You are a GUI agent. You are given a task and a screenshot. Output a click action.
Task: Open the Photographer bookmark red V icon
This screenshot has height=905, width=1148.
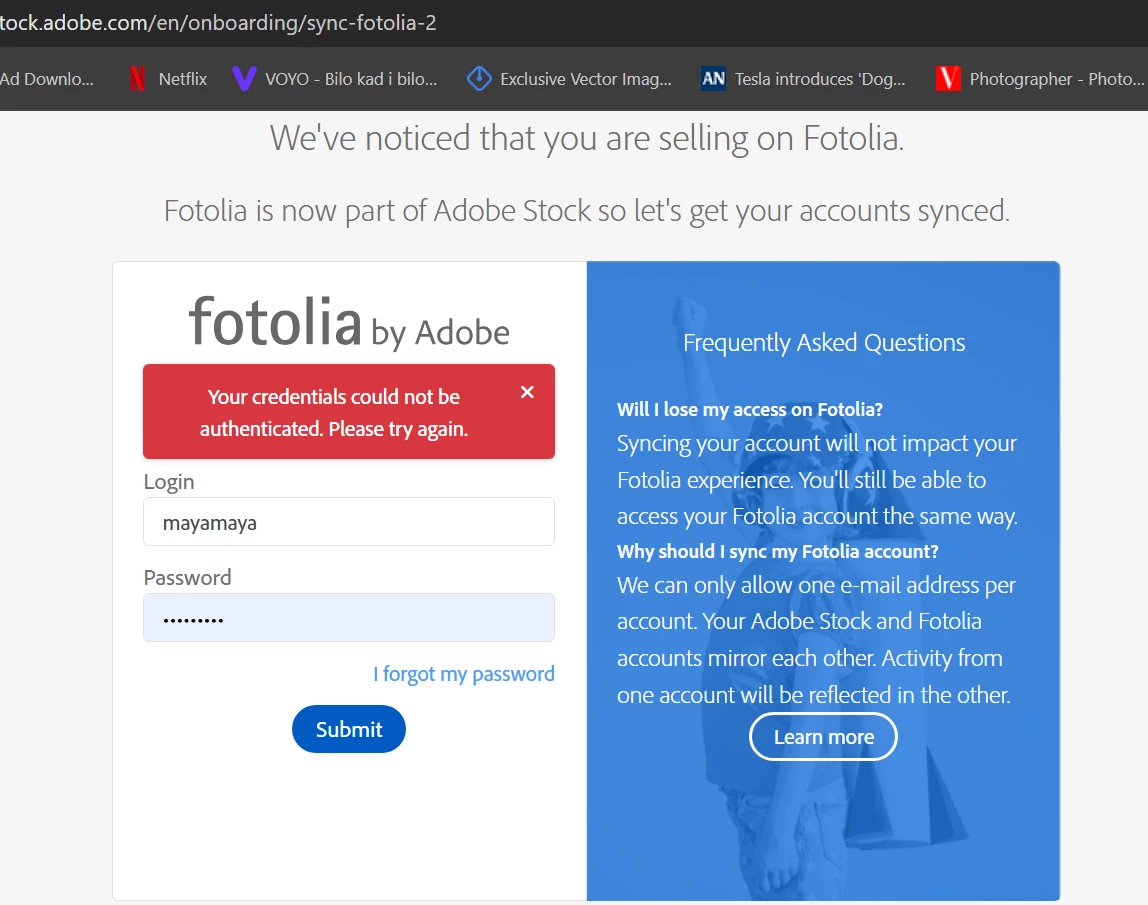tap(948, 78)
